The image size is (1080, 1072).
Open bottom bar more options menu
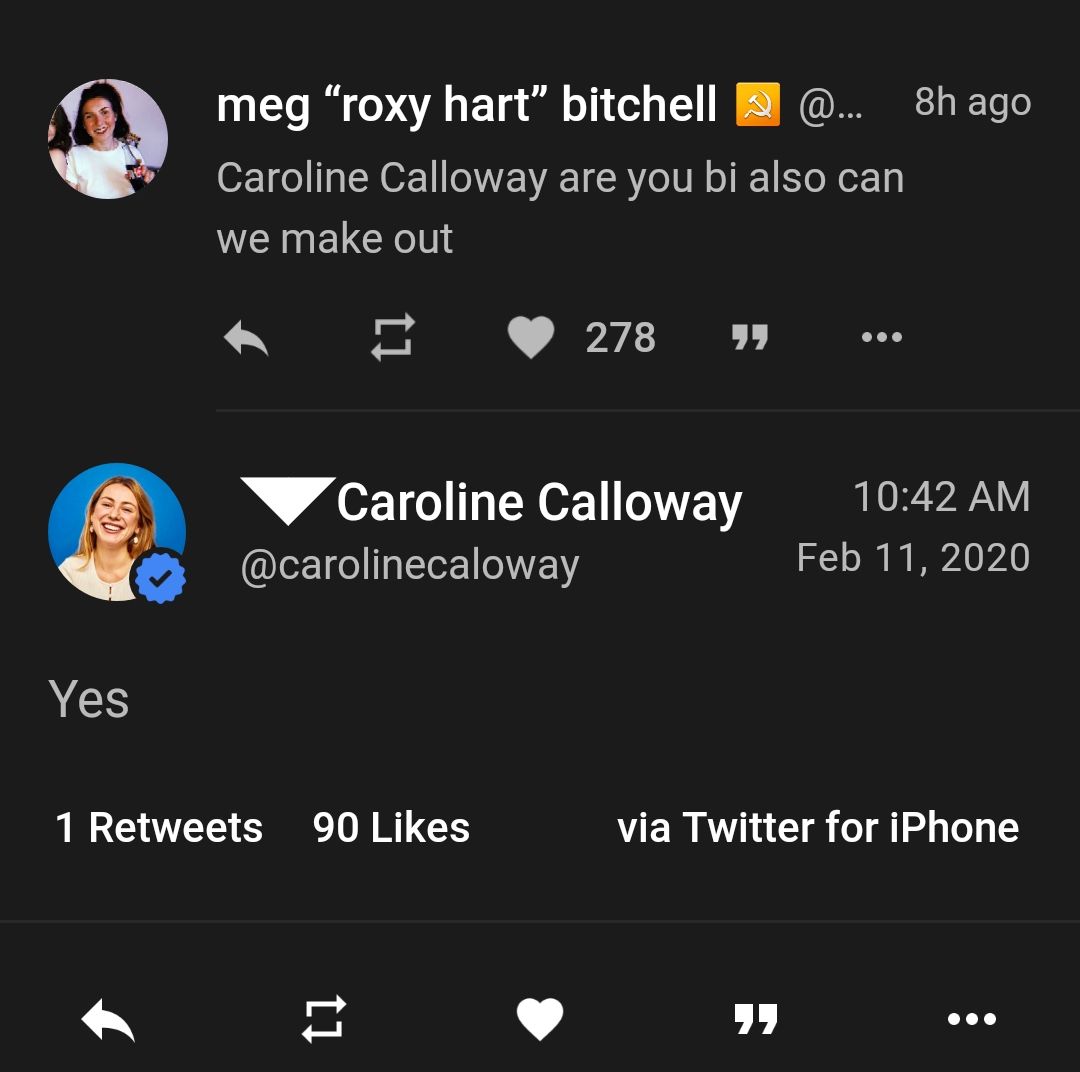(971, 1020)
